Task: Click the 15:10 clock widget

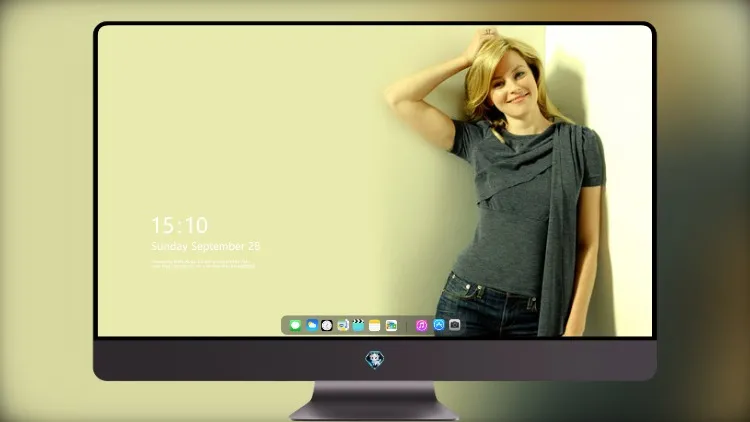Action: pos(180,225)
